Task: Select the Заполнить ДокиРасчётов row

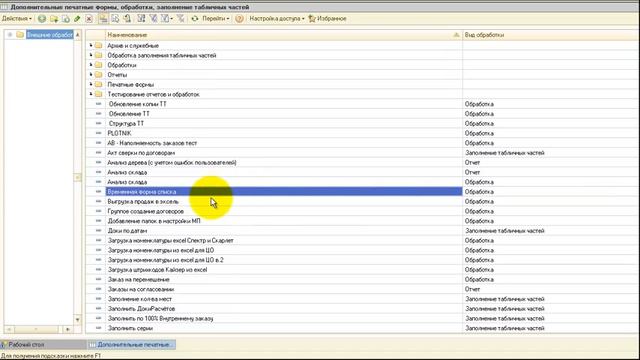Action: pyautogui.click(x=362, y=309)
